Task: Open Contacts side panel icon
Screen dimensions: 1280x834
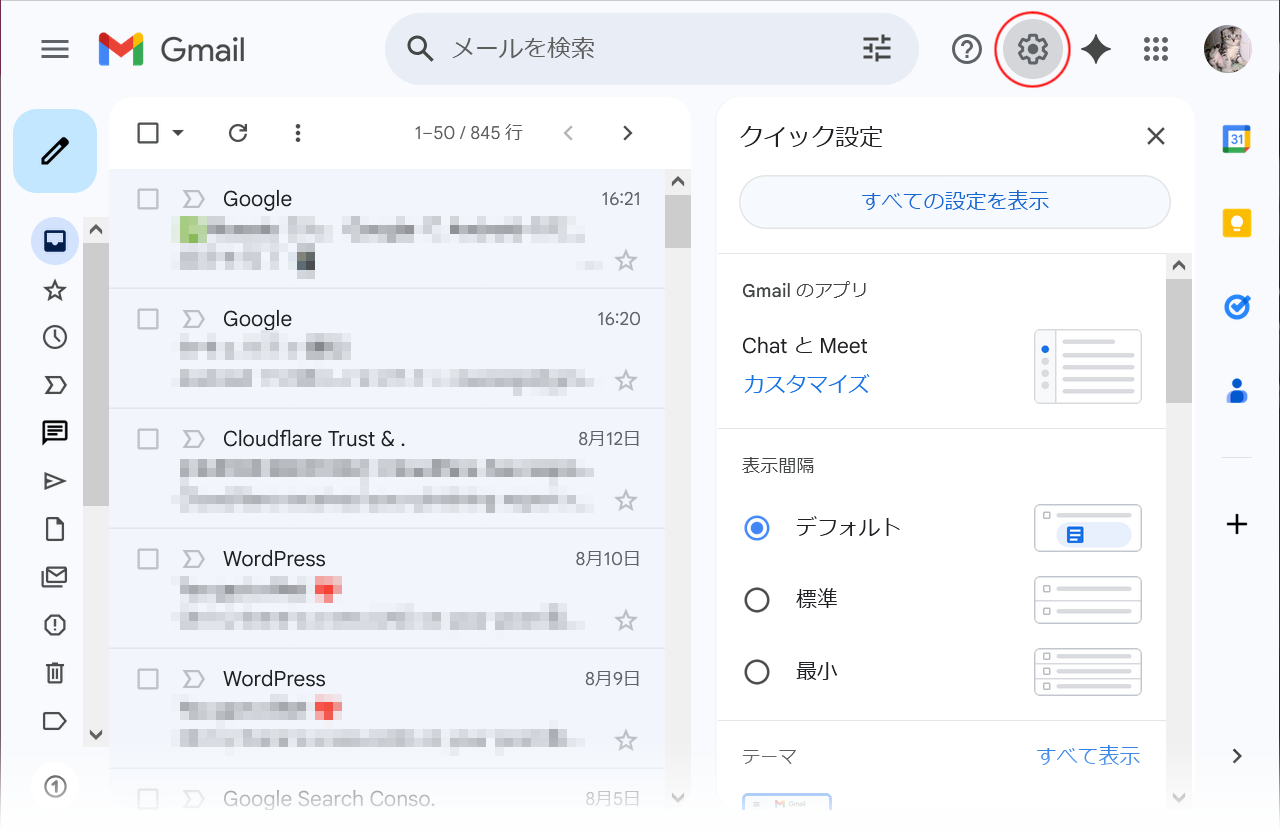Action: click(1237, 390)
